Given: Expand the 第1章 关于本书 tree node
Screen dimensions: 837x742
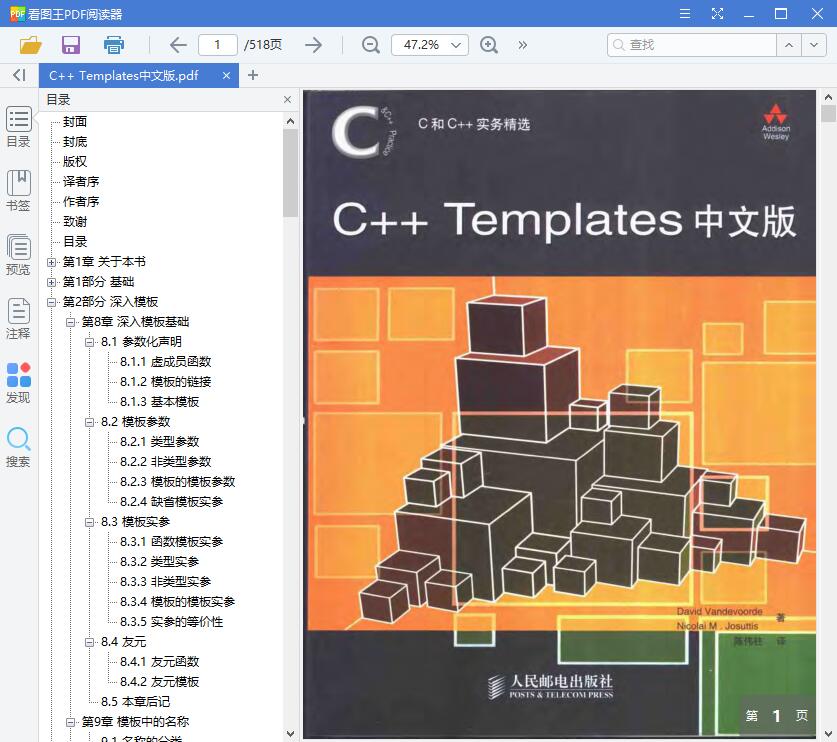Looking at the screenshot, I should click(x=51, y=261).
